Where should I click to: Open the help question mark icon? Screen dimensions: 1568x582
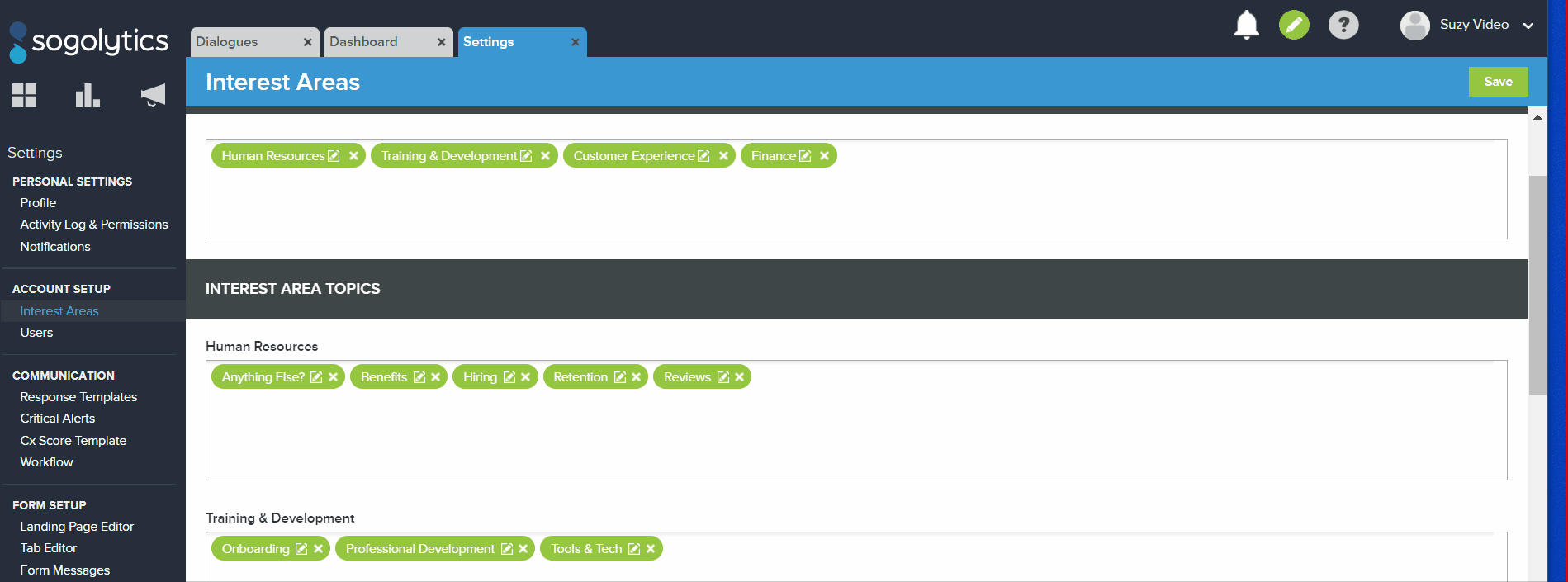tap(1343, 25)
